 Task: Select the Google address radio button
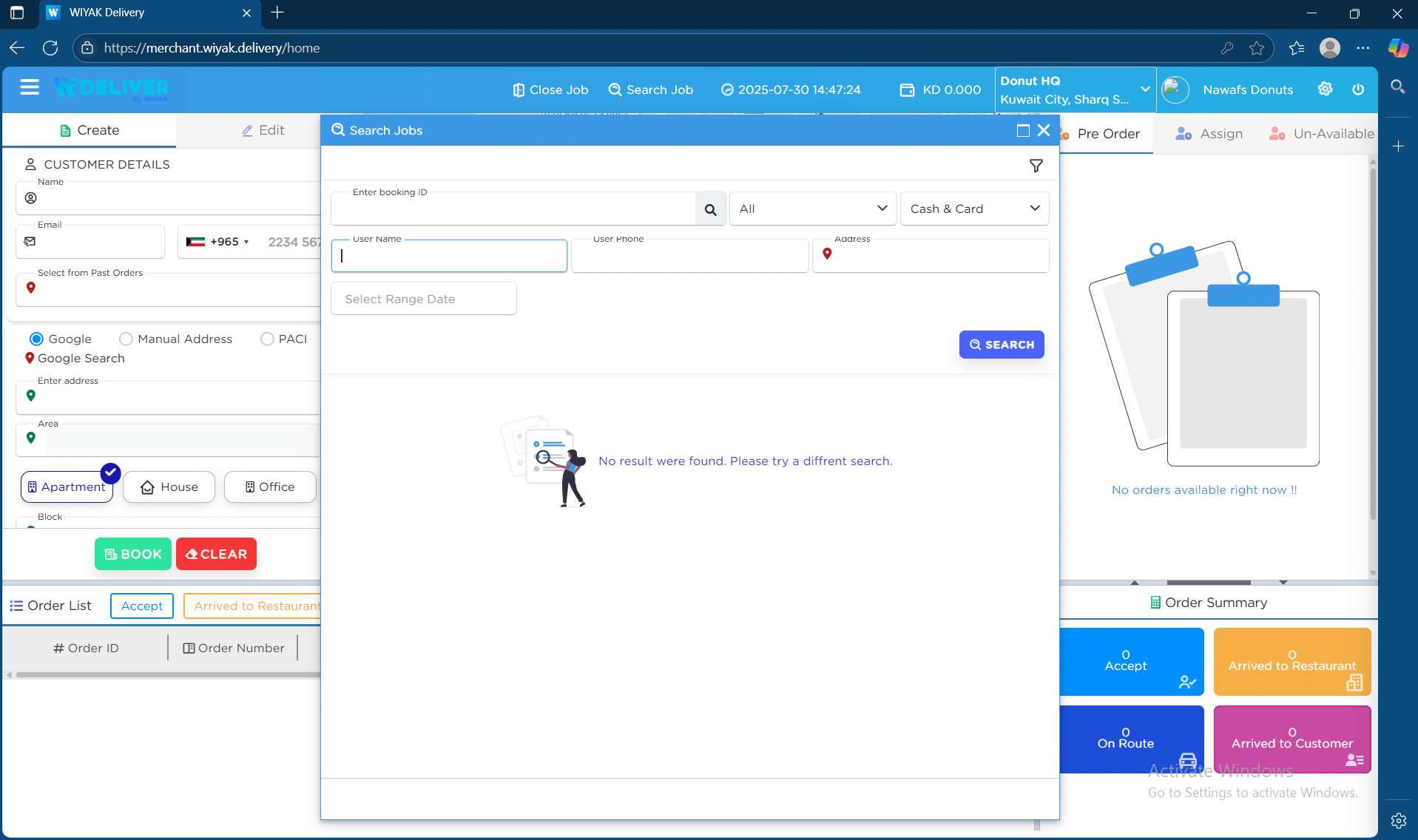click(36, 339)
